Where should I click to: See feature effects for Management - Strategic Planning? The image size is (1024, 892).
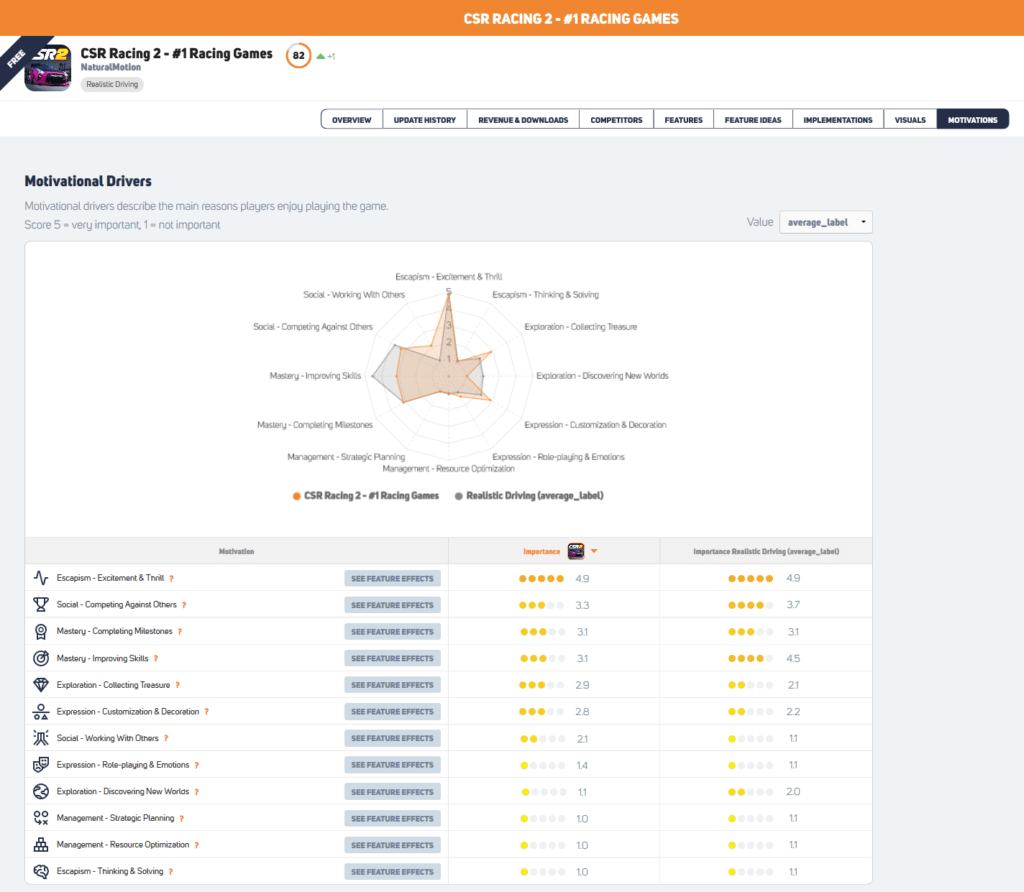[392, 819]
